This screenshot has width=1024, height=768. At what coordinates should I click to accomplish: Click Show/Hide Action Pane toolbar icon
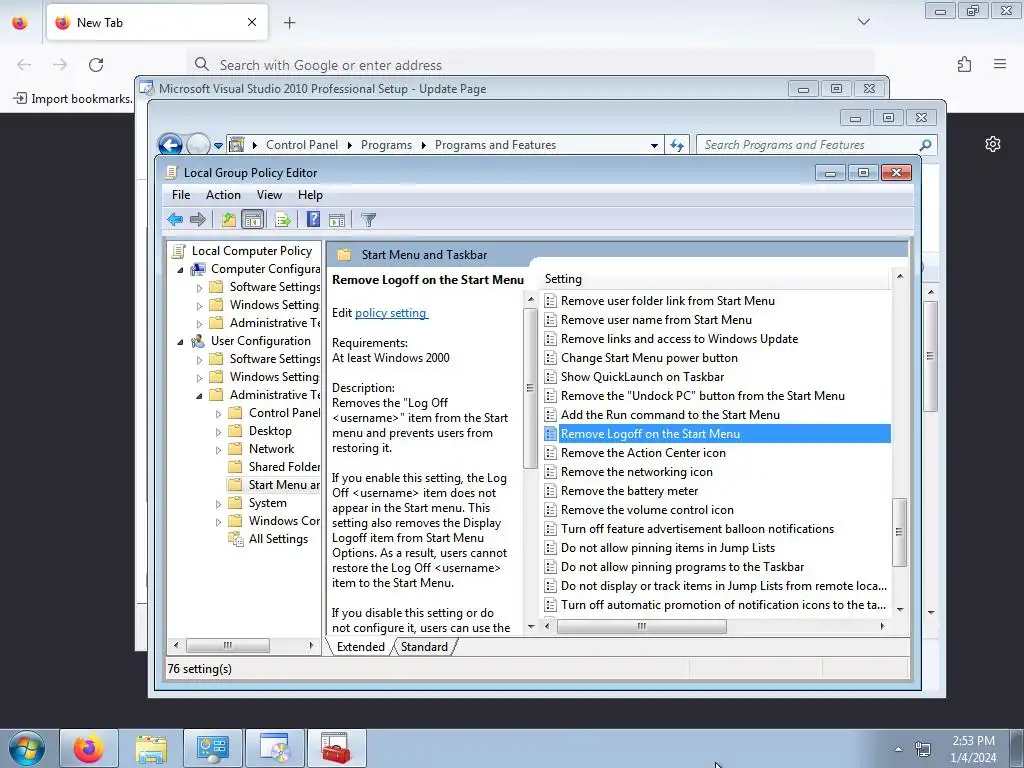point(337,219)
